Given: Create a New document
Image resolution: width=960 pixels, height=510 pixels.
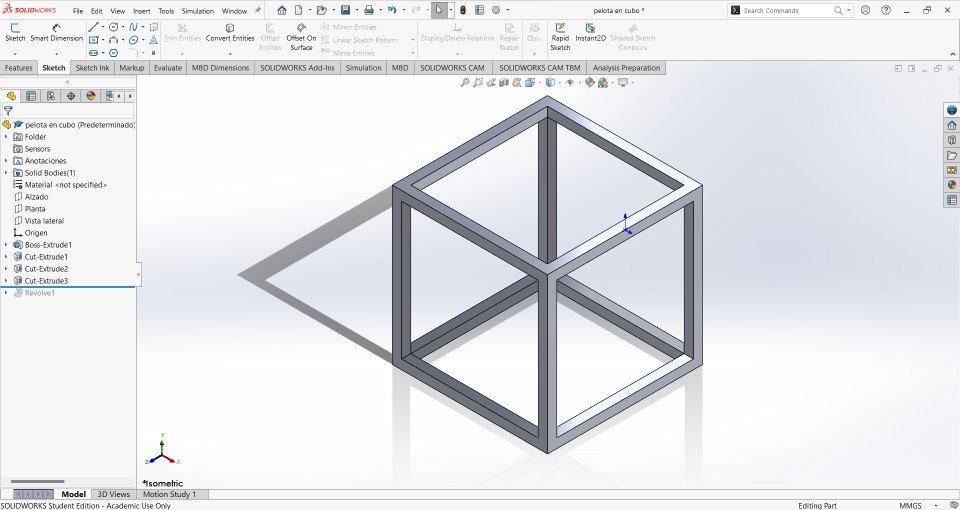Looking at the screenshot, I should pos(299,10).
